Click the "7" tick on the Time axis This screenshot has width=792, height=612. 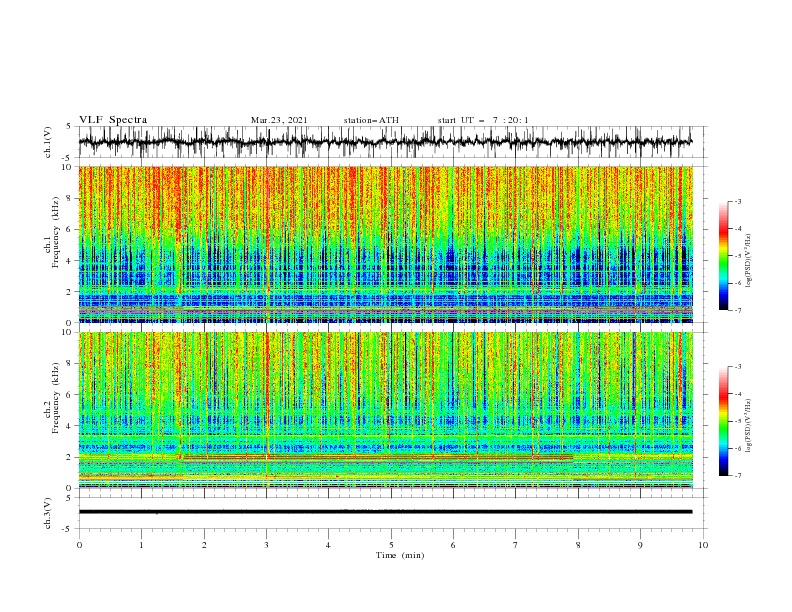click(x=516, y=545)
